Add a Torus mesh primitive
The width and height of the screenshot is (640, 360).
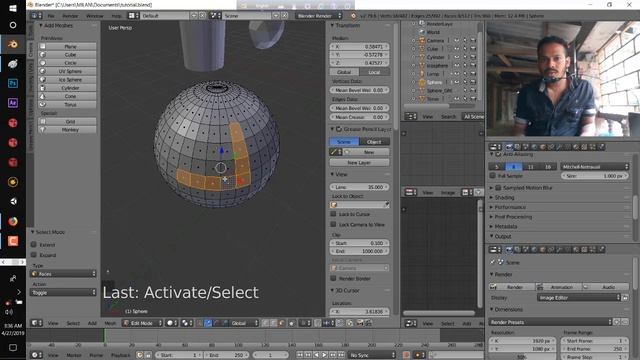67,104
